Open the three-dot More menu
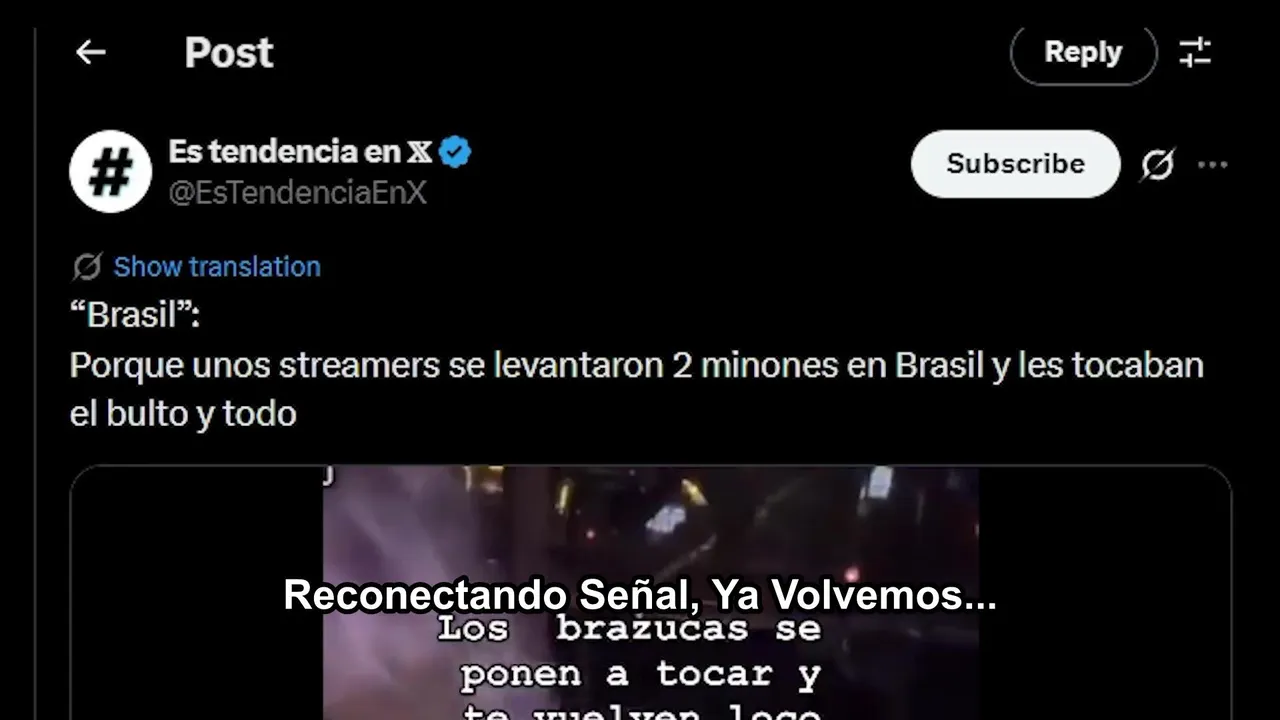The height and width of the screenshot is (720, 1280). (1212, 164)
